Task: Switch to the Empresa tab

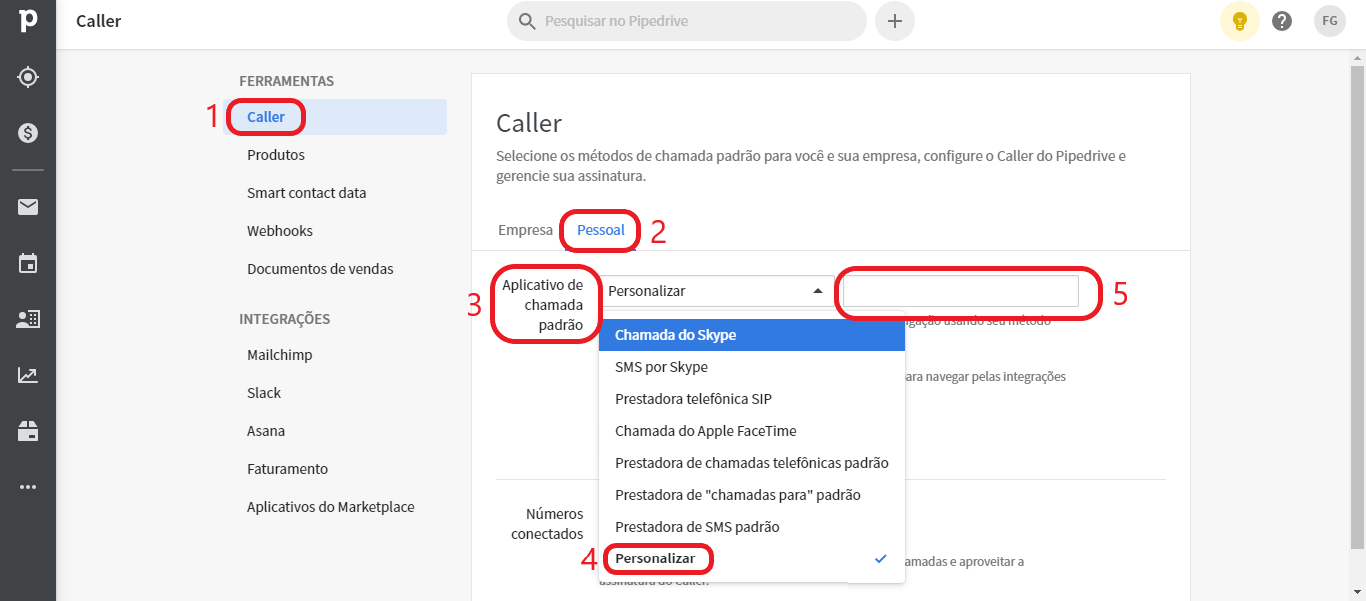Action: [x=525, y=230]
